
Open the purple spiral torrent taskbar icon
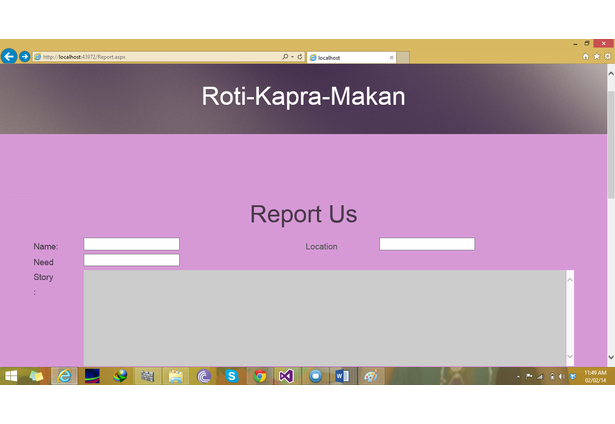click(x=204, y=376)
